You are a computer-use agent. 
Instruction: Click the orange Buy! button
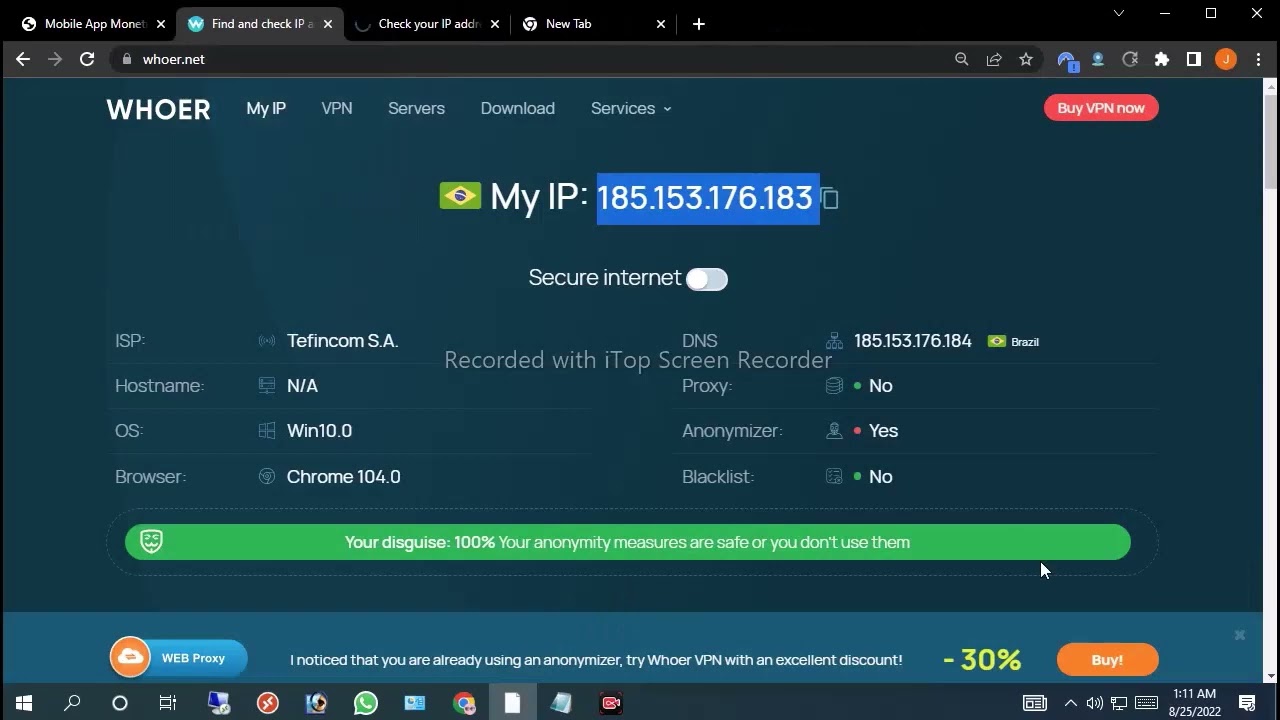(x=1108, y=660)
